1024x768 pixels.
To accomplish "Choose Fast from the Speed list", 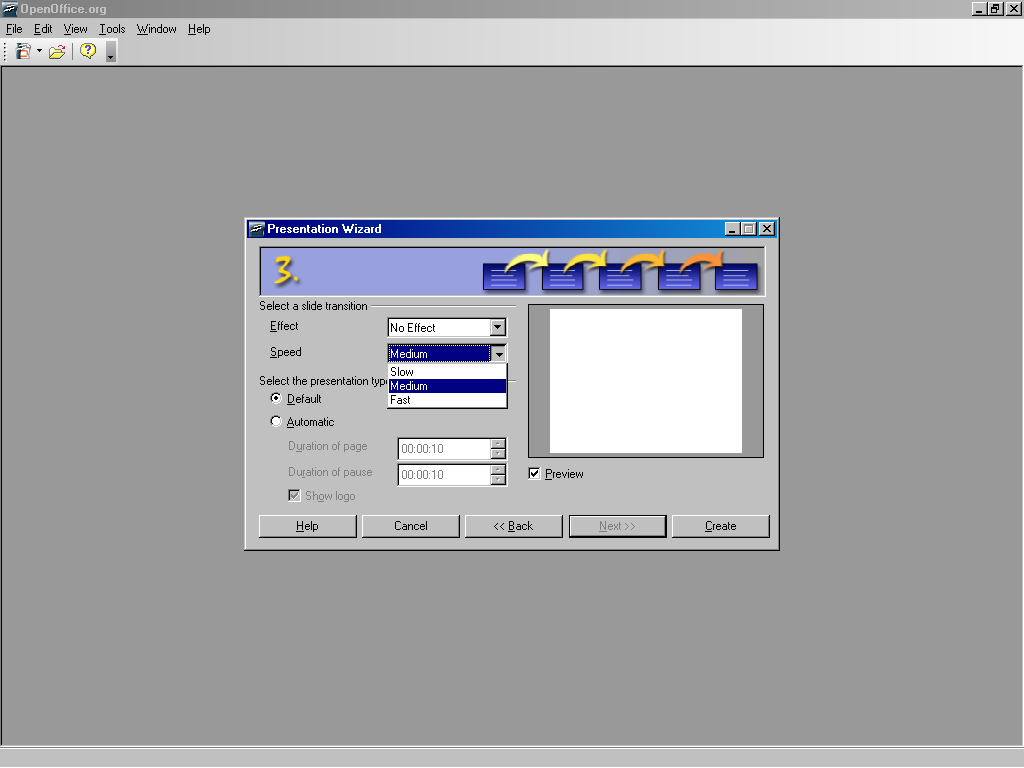I will 447,400.
